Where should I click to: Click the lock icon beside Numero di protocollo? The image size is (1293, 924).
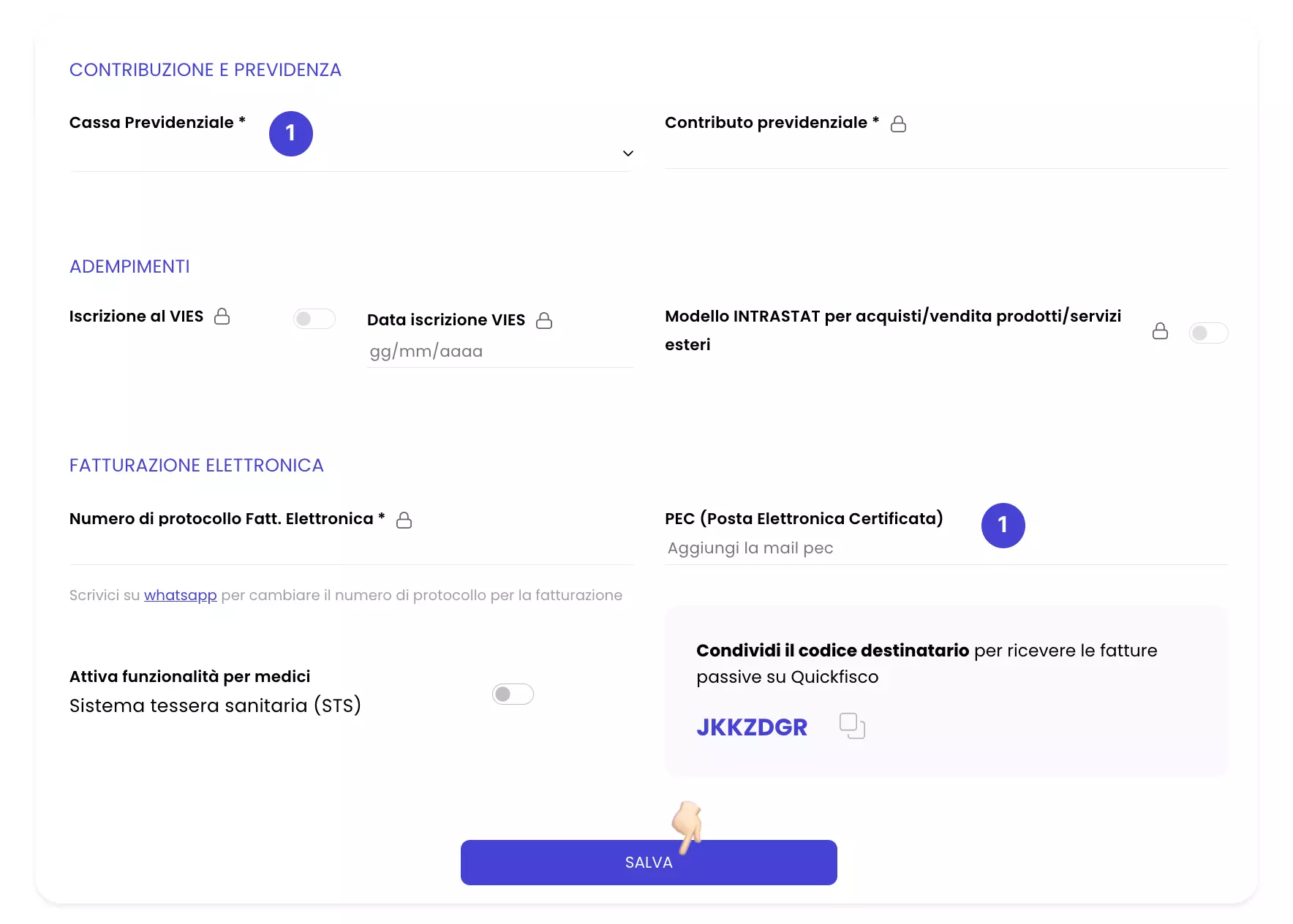pyautogui.click(x=404, y=520)
